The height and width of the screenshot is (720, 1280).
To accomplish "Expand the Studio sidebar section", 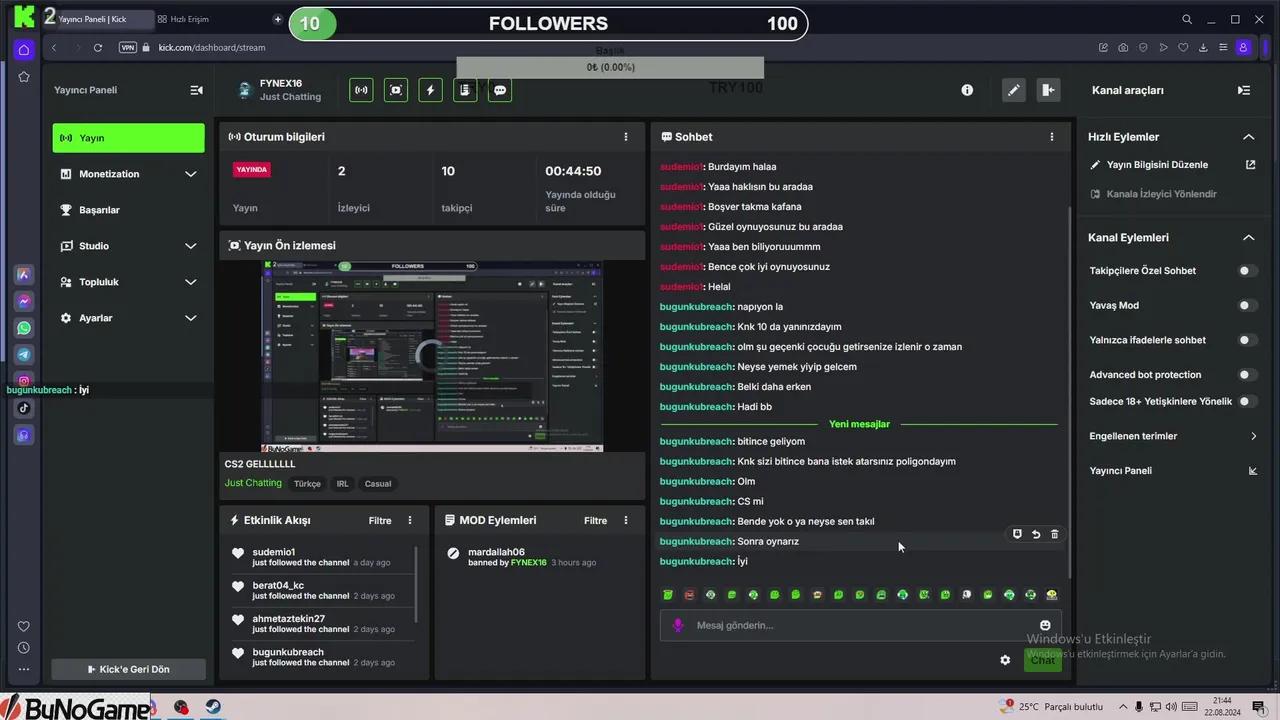I will [x=128, y=246].
